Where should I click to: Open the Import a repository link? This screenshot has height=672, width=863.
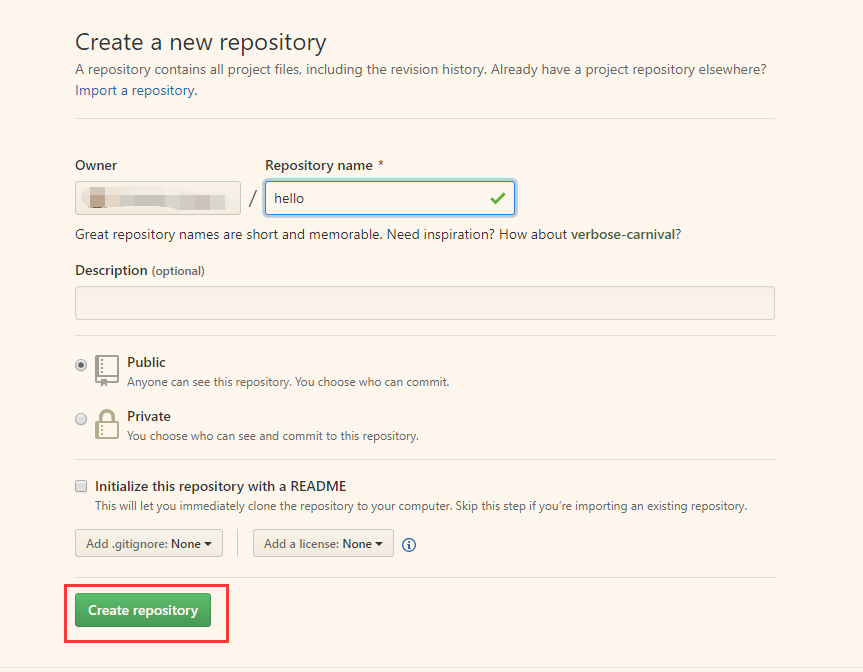pos(136,90)
